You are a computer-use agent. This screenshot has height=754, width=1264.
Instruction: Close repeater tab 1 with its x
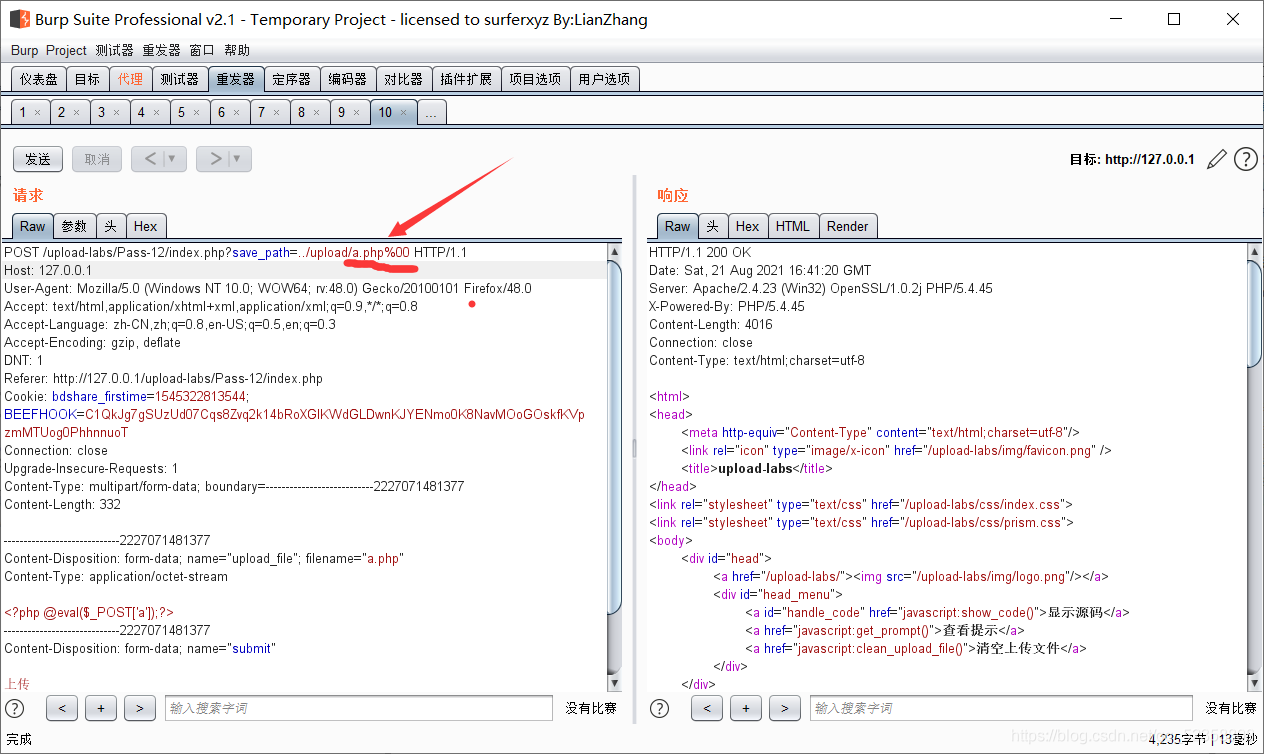pos(37,113)
